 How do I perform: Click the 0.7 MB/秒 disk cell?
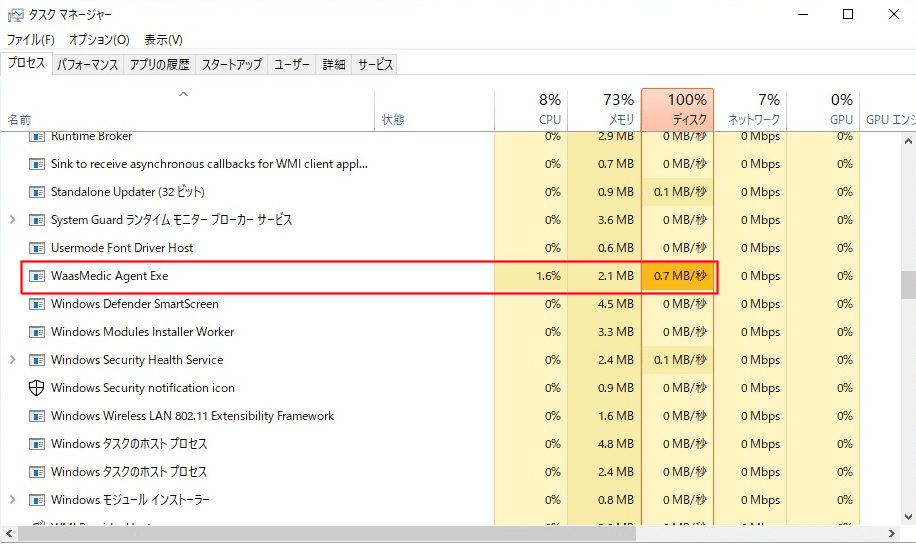coord(678,276)
